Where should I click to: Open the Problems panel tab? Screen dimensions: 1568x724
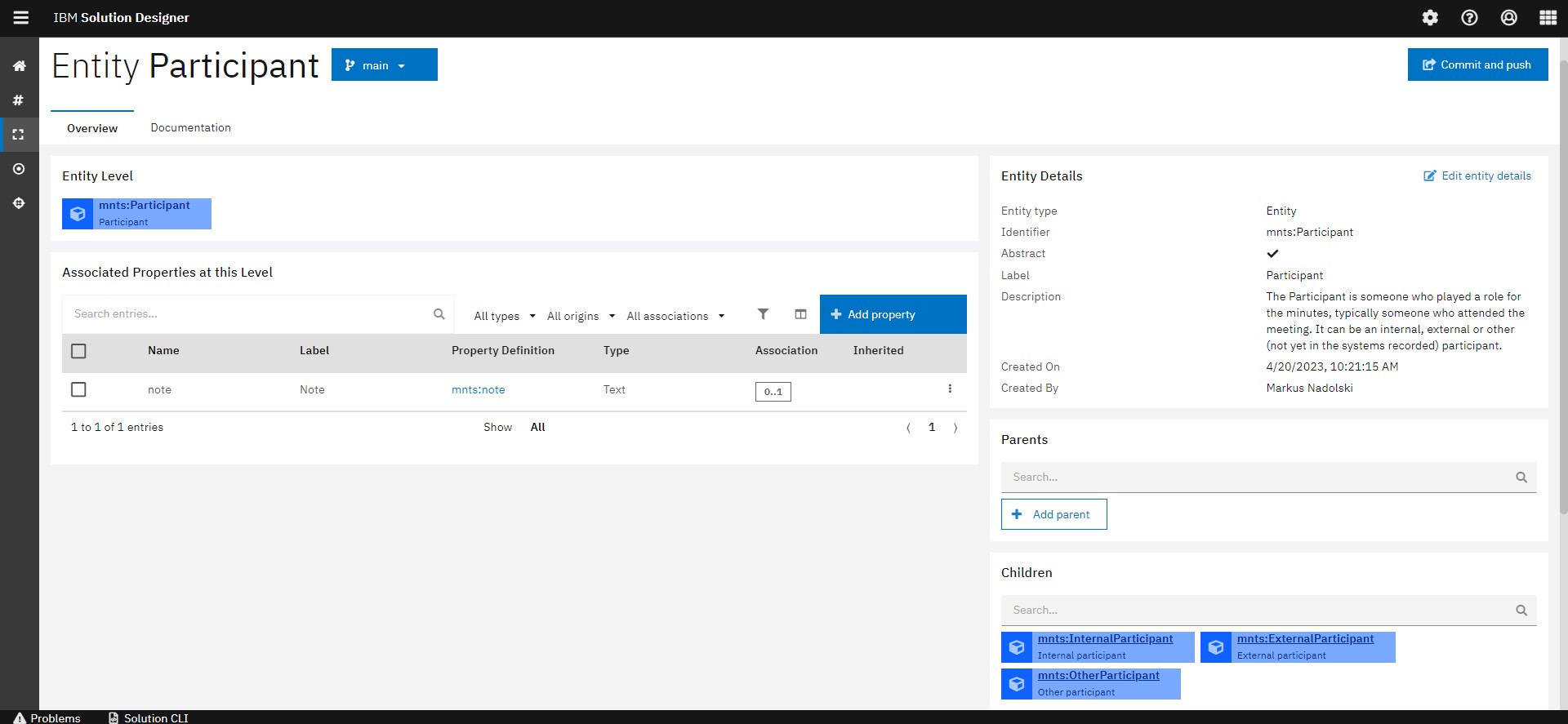coord(47,717)
